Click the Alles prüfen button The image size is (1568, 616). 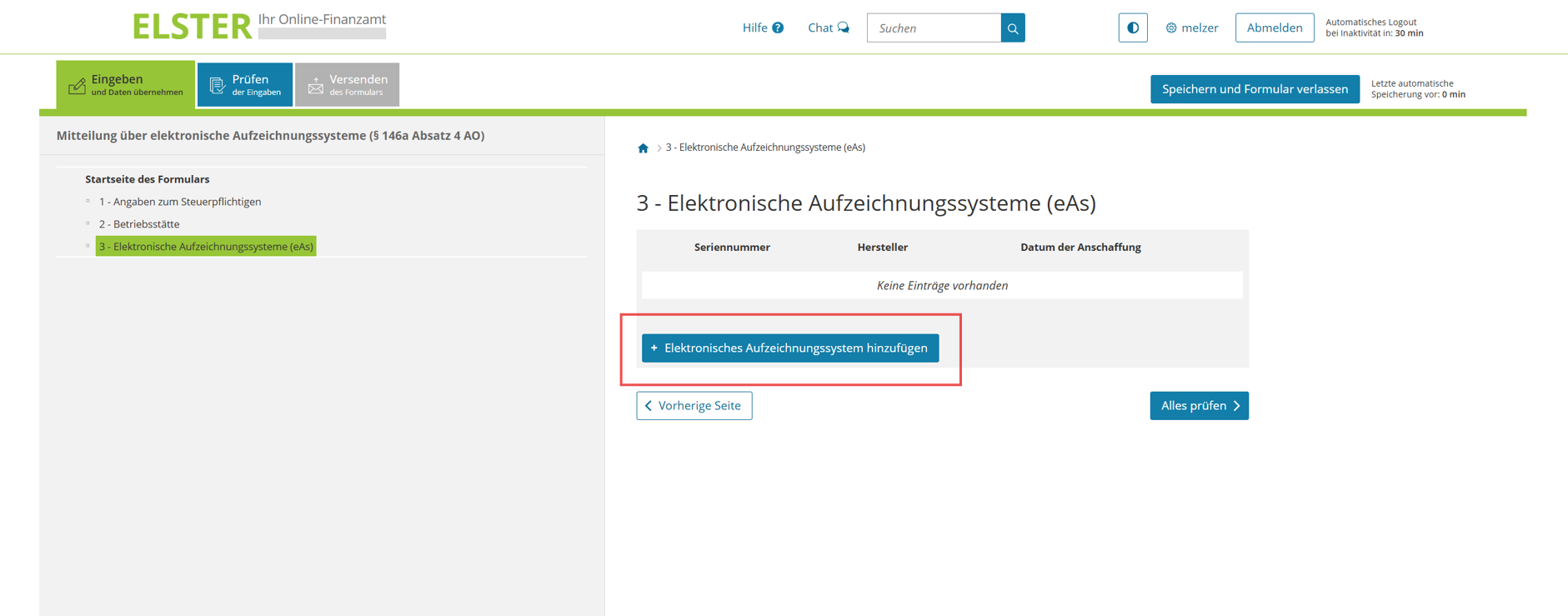point(1199,406)
